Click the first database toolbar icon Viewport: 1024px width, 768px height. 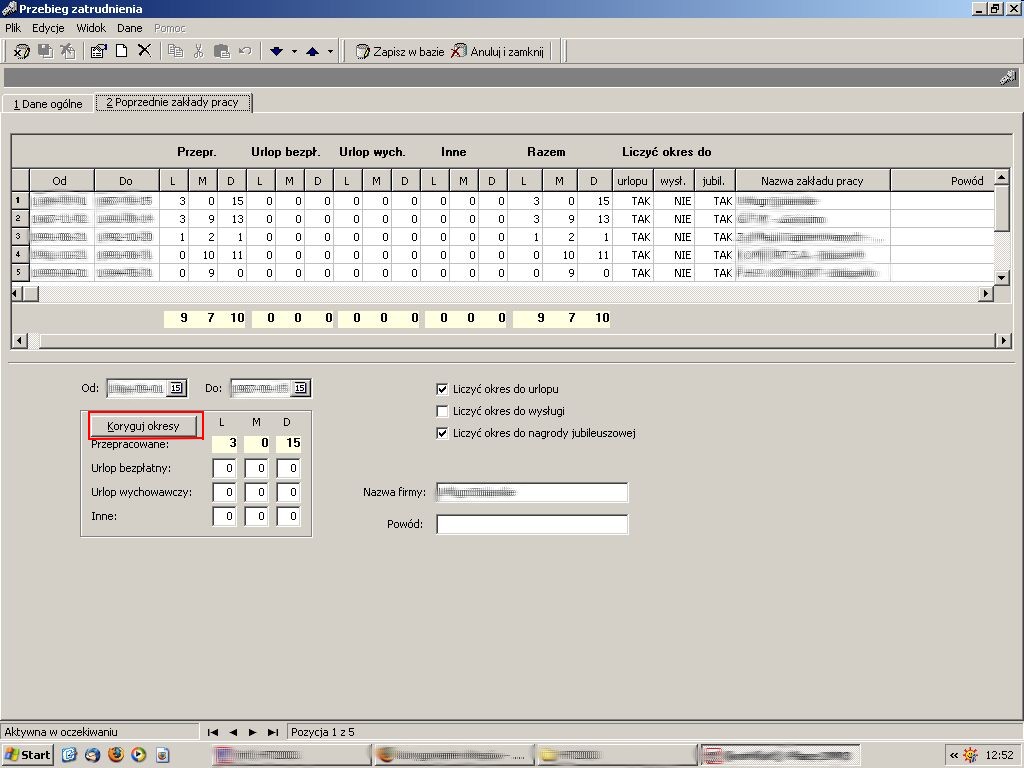(22, 51)
